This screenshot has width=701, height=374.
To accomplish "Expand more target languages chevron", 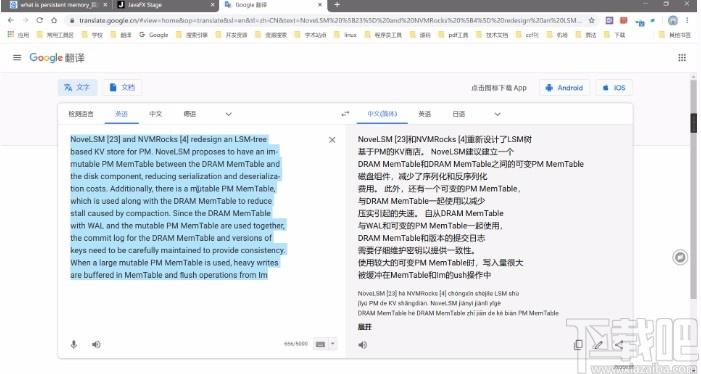I will click(497, 114).
